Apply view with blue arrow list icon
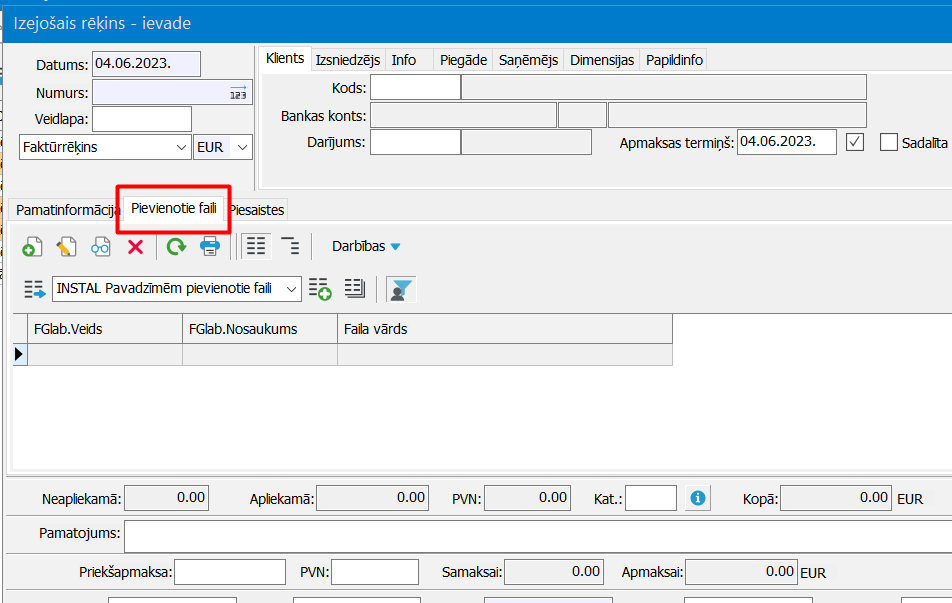The image size is (952, 603). [x=35, y=289]
